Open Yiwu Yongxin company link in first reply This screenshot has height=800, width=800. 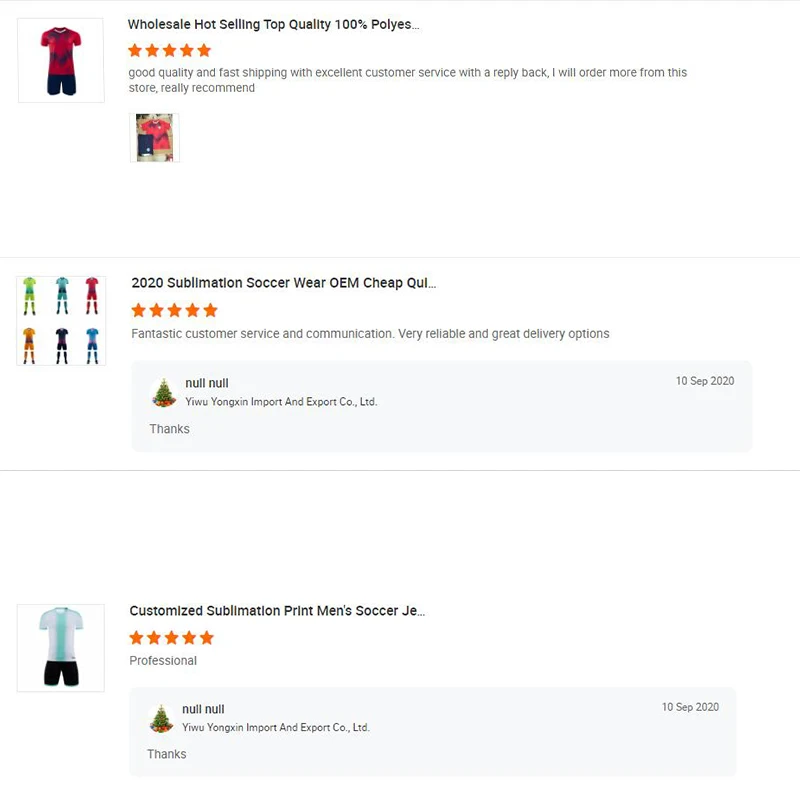click(x=281, y=402)
